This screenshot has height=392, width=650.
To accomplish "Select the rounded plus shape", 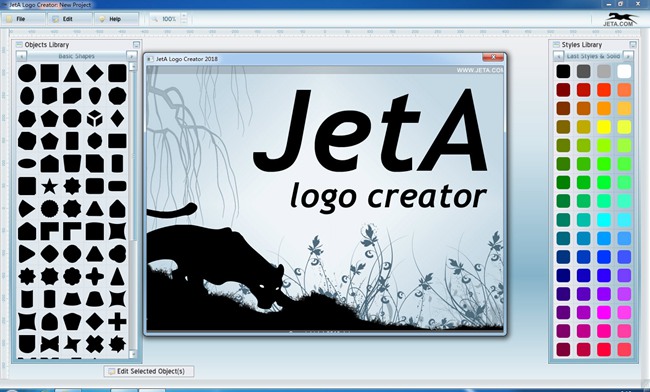I will pyautogui.click(x=95, y=276).
